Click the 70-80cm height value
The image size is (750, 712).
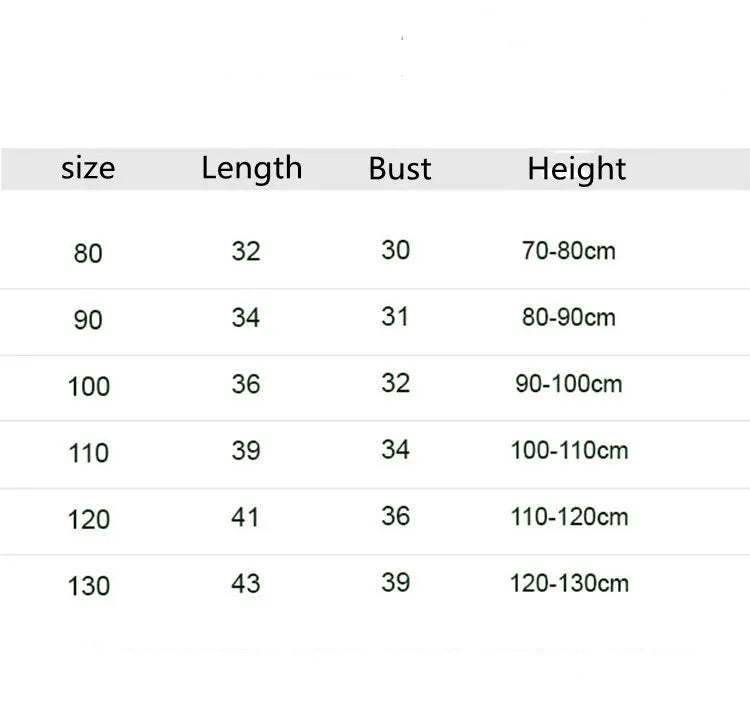click(x=568, y=251)
